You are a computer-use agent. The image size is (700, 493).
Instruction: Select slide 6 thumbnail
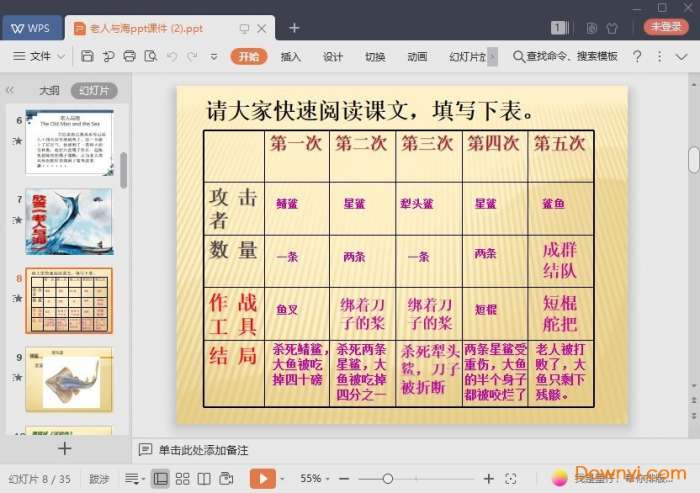click(69, 142)
